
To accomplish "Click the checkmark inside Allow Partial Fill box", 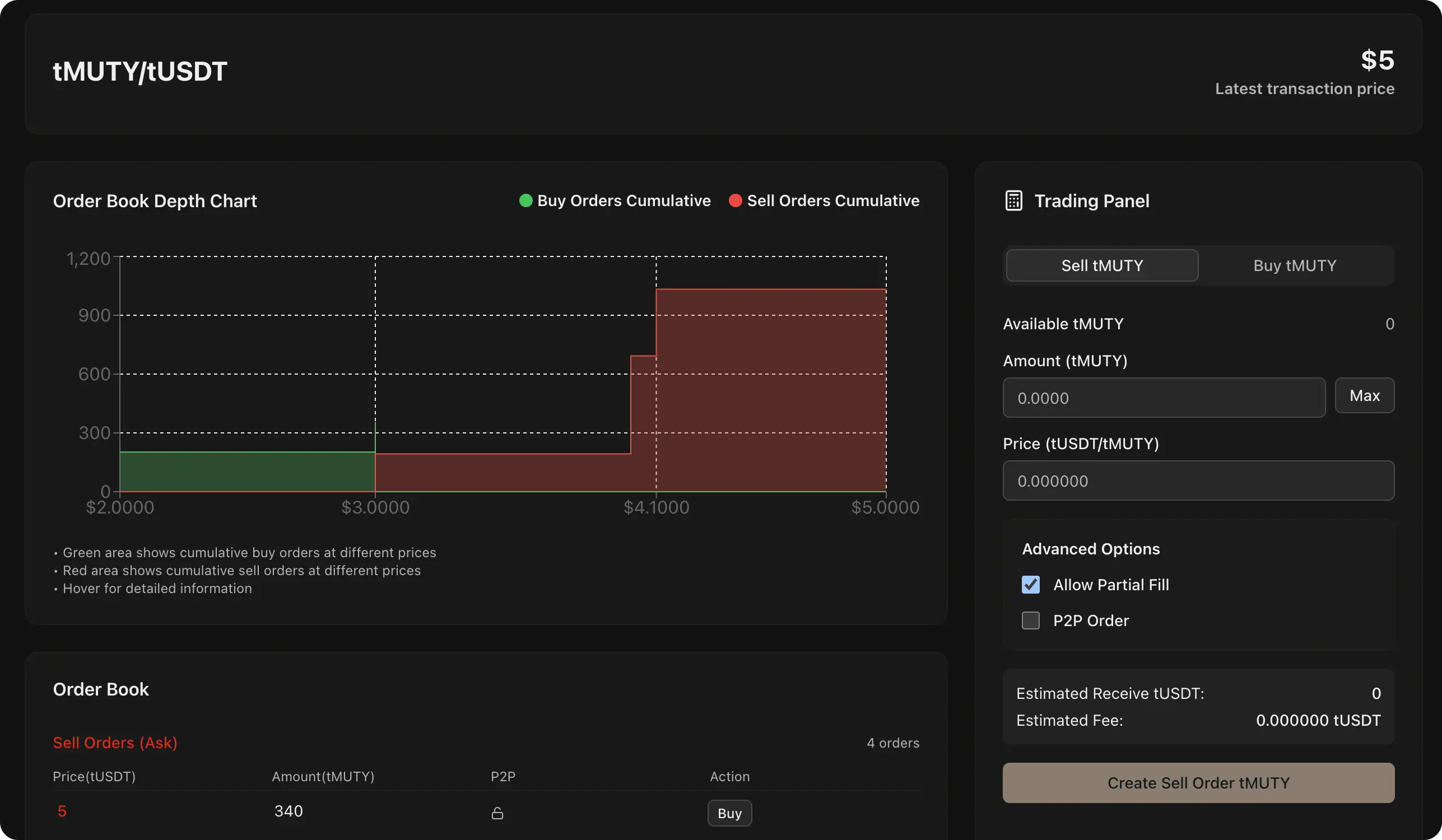I will pos(1031,585).
